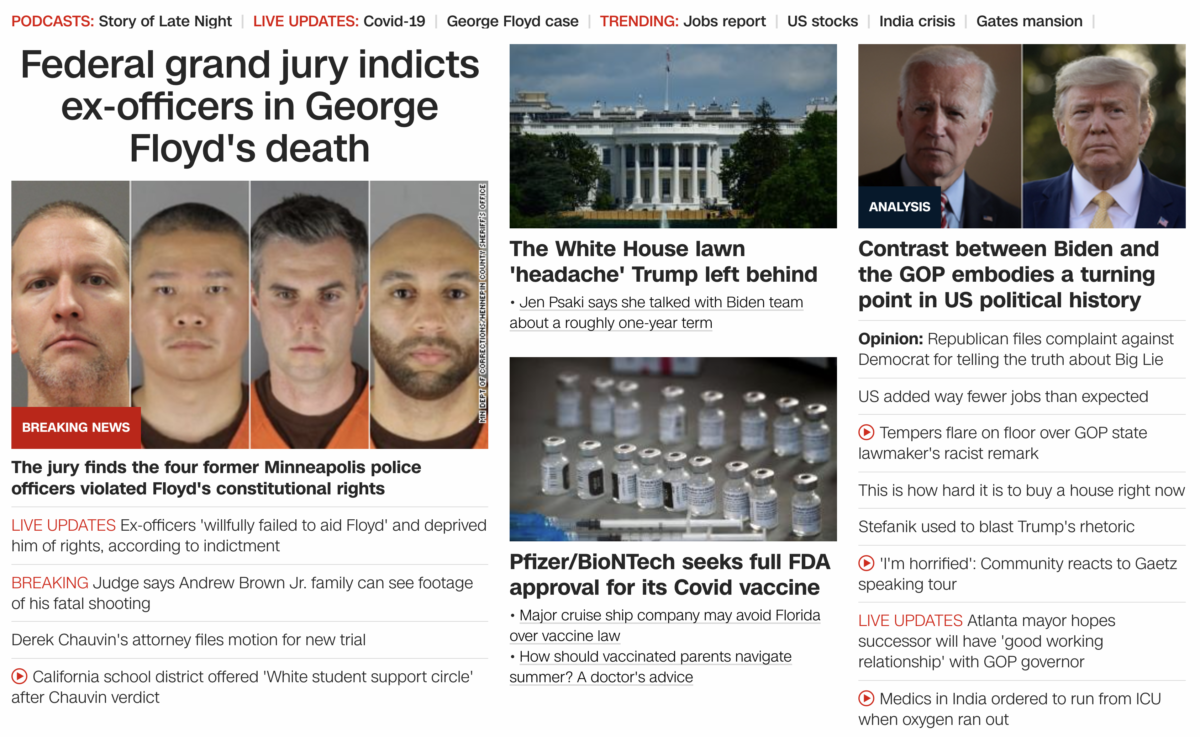
Task: Open the White House lawn photo
Action: point(673,136)
